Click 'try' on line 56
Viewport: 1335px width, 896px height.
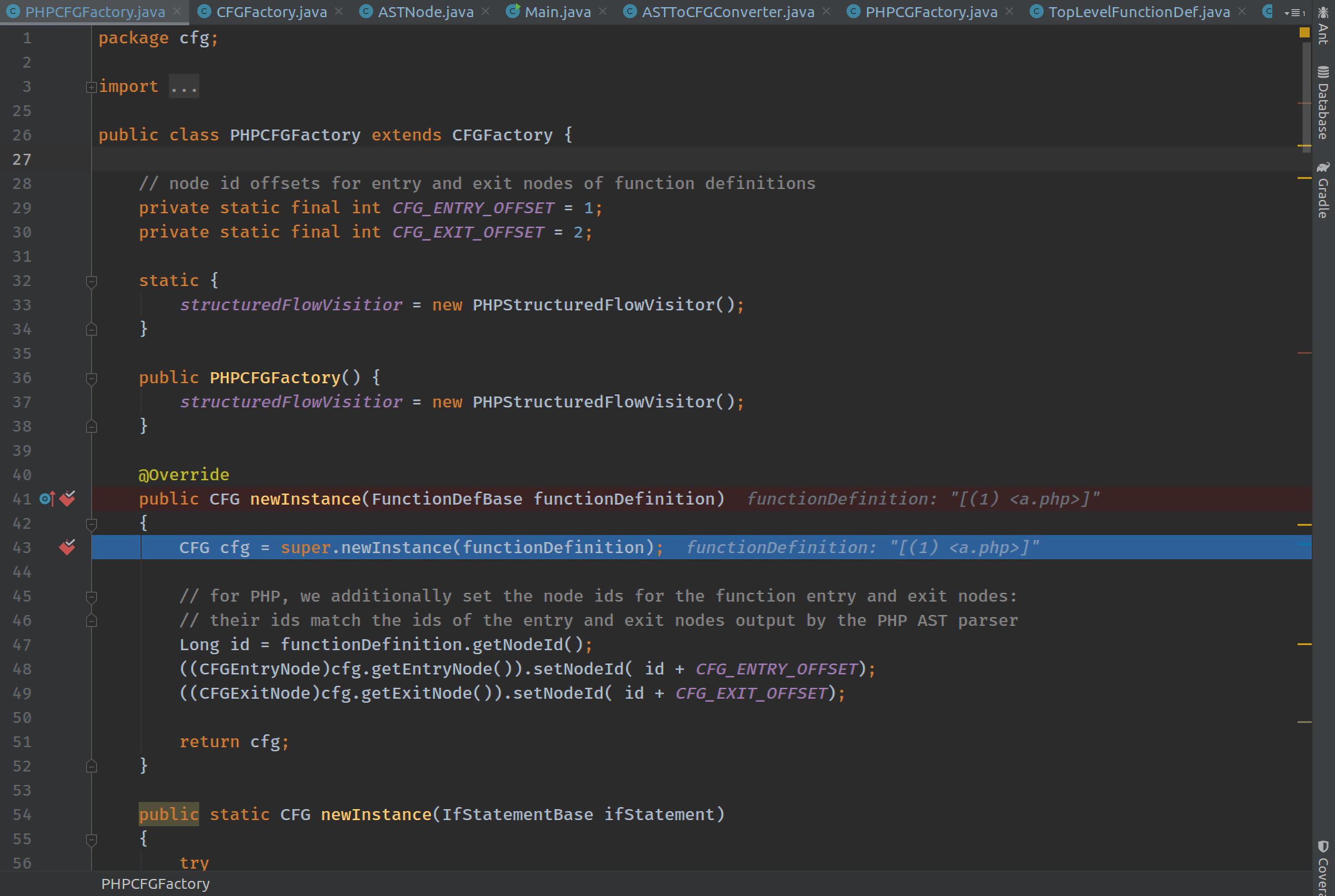coord(194,863)
